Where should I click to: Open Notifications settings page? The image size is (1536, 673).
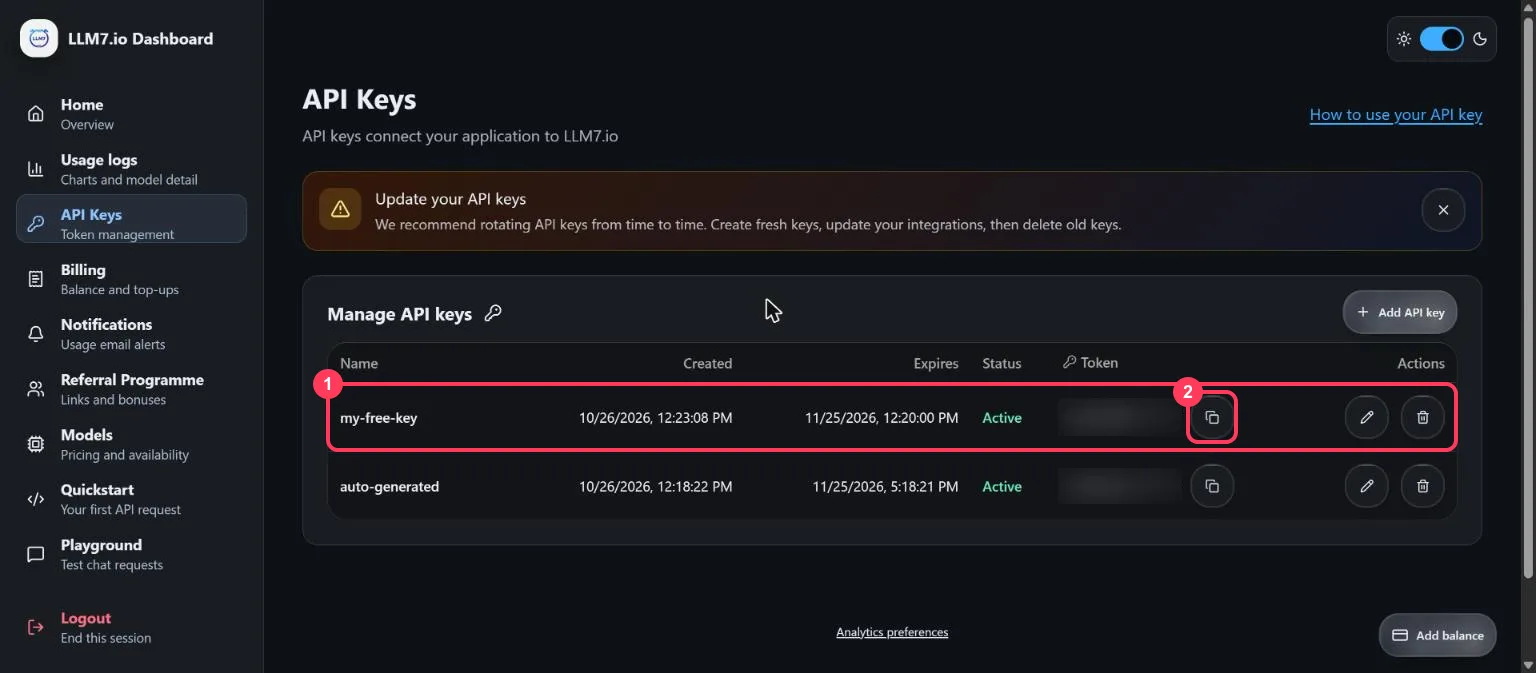point(131,334)
